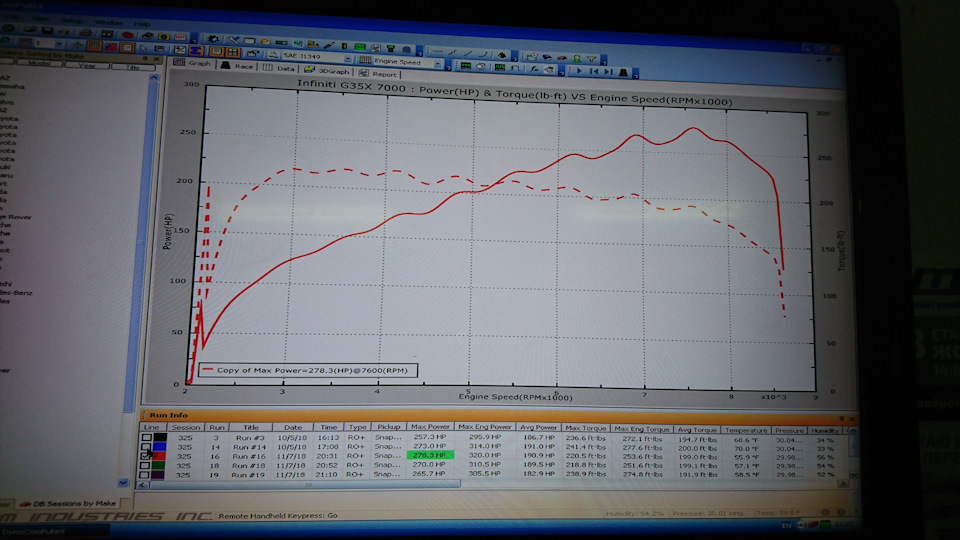
Task: Click the green color swatch for Run #18
Action: 158,465
